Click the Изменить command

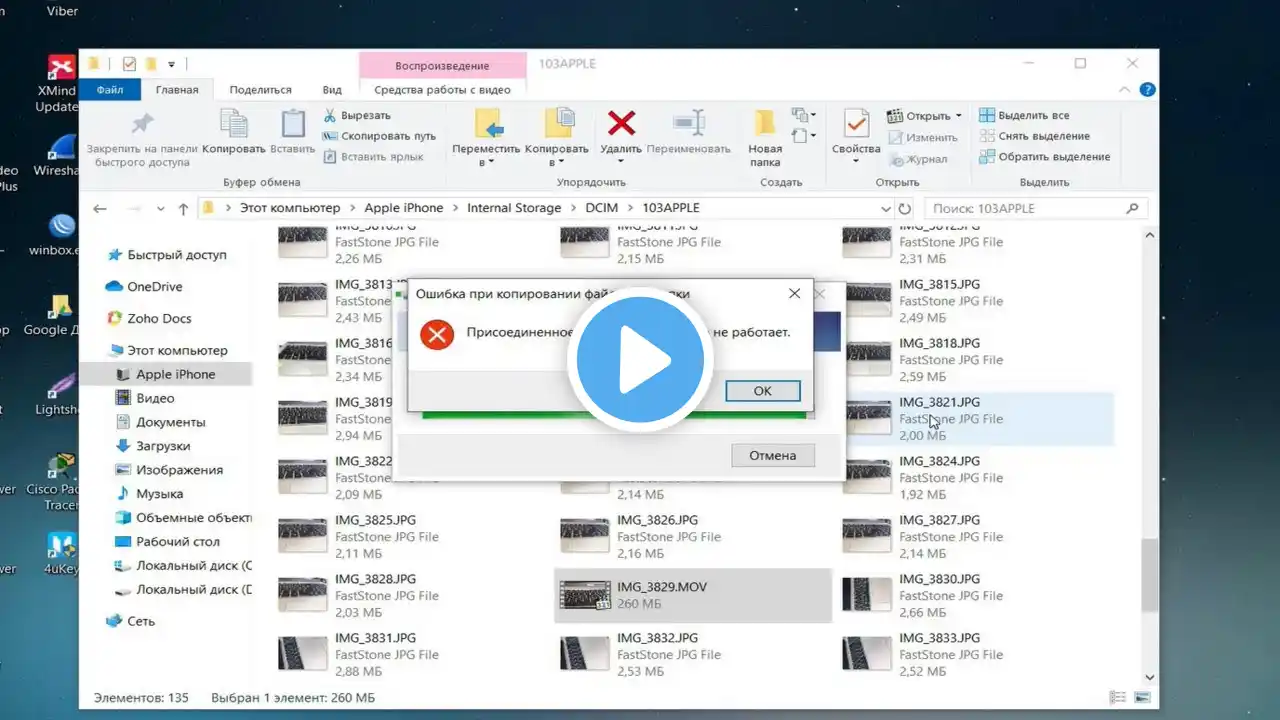point(923,137)
